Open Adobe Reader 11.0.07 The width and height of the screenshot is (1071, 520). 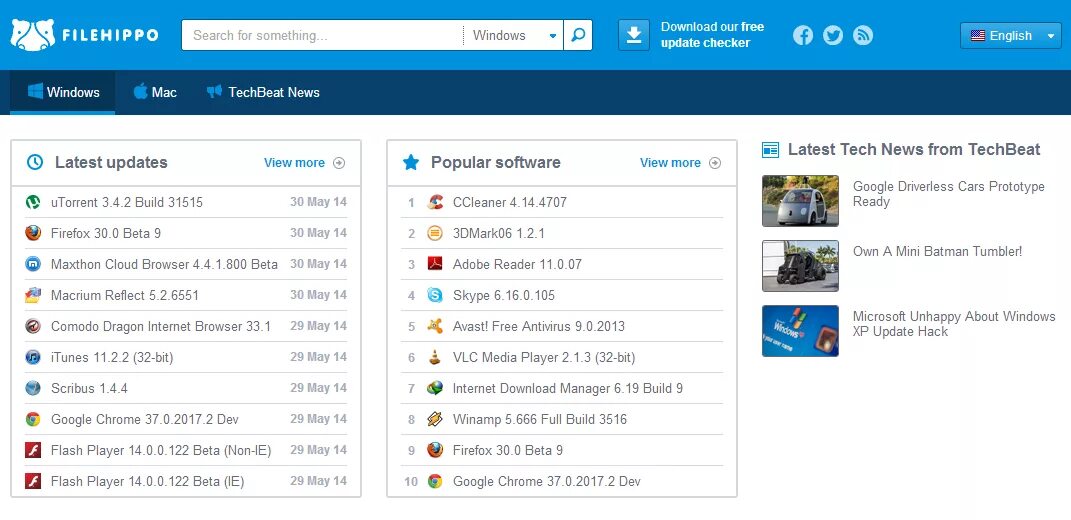(x=517, y=264)
